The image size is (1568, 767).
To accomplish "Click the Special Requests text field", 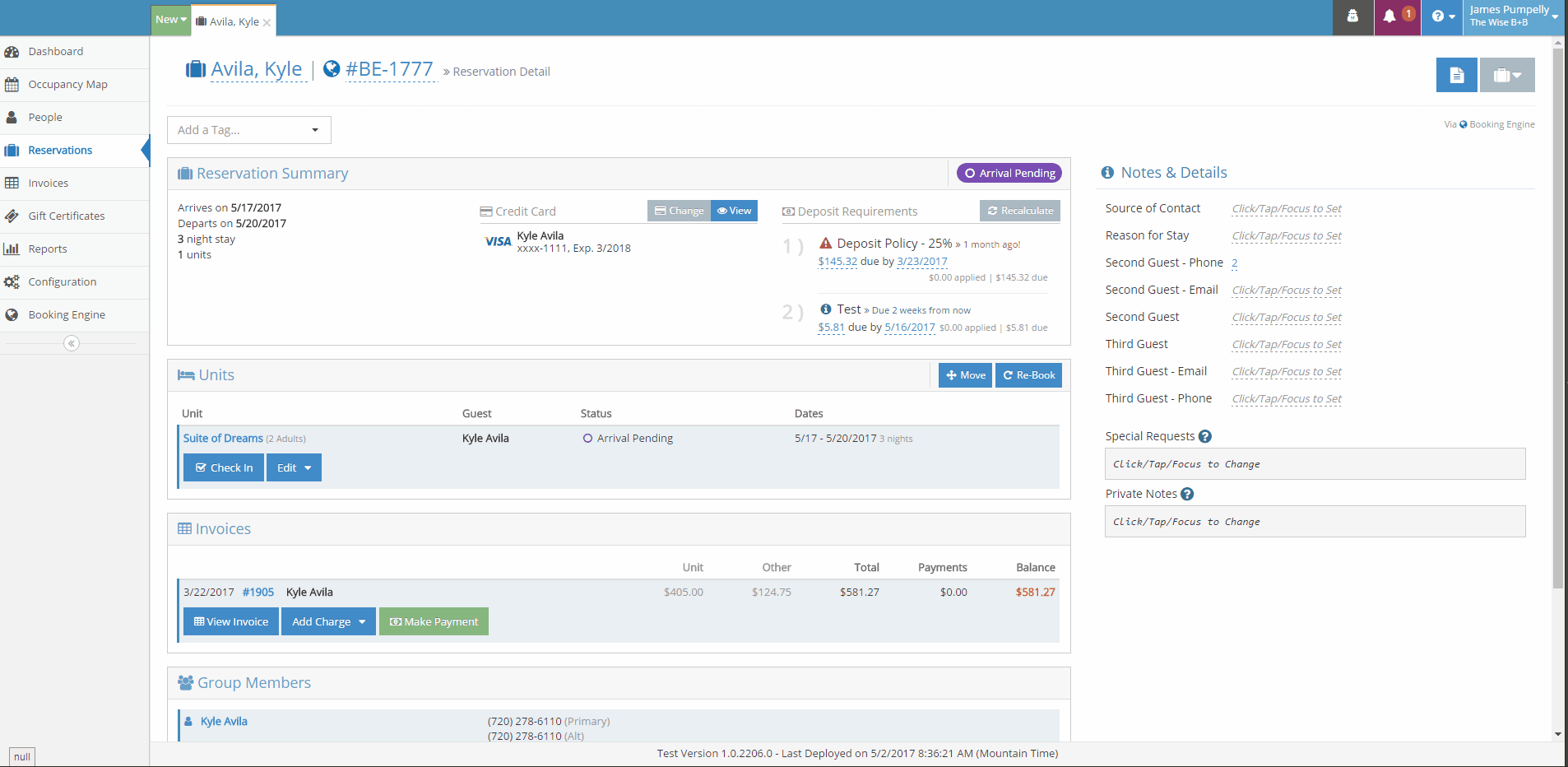I will [1315, 464].
